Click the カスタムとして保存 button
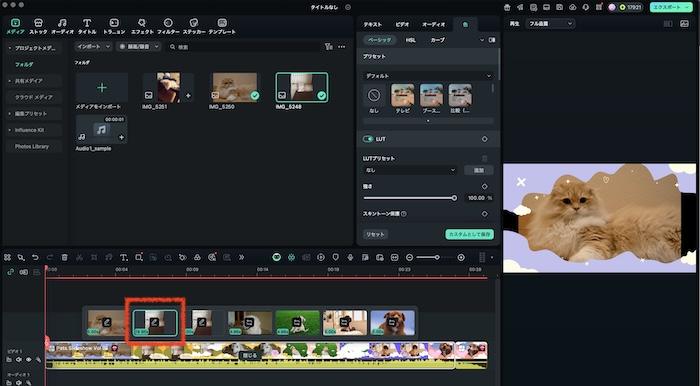This screenshot has height=386, width=700. [x=469, y=234]
